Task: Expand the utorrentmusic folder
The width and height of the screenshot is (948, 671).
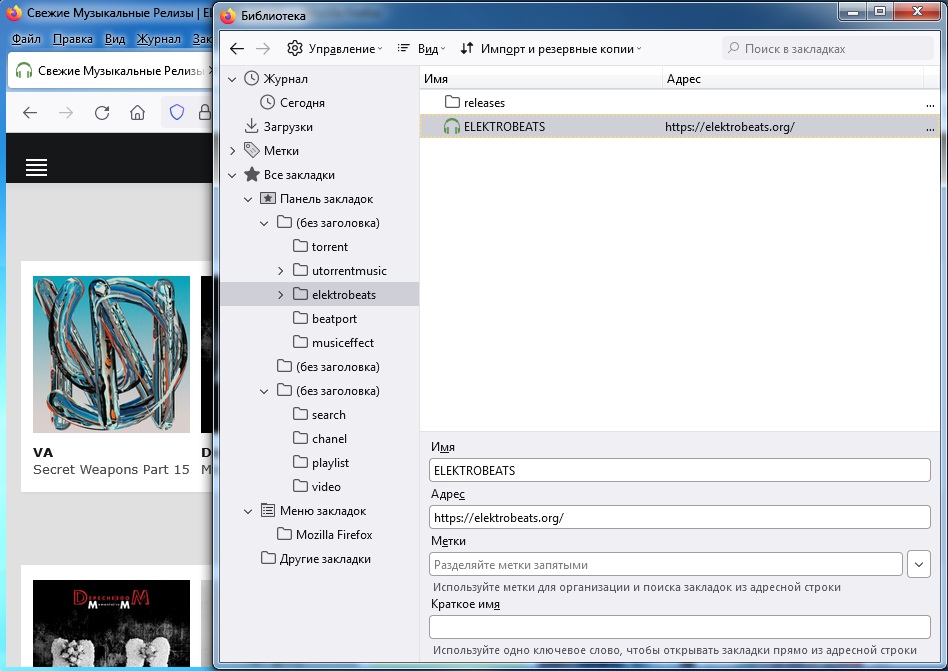Action: [281, 271]
